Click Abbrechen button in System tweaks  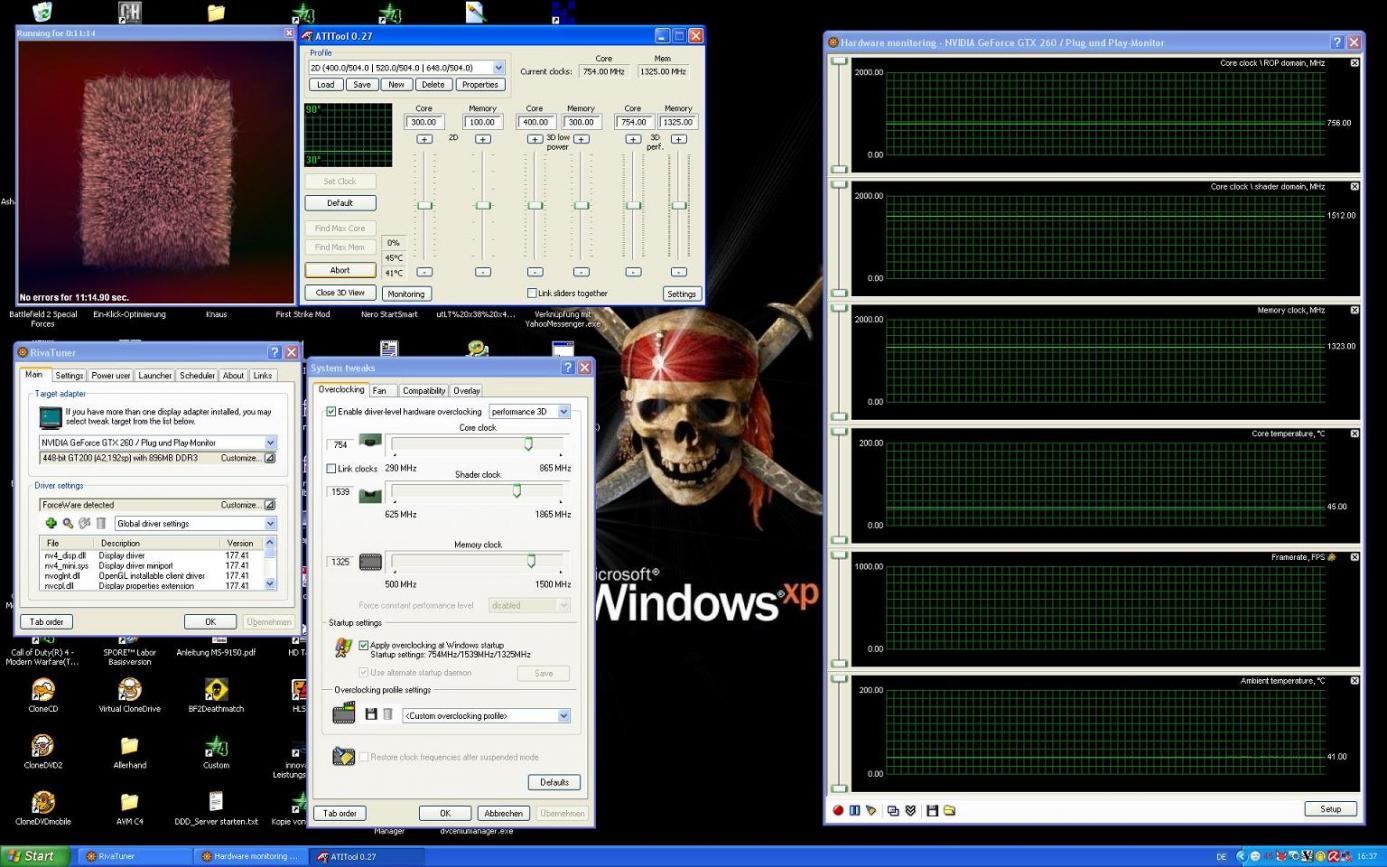(x=503, y=813)
